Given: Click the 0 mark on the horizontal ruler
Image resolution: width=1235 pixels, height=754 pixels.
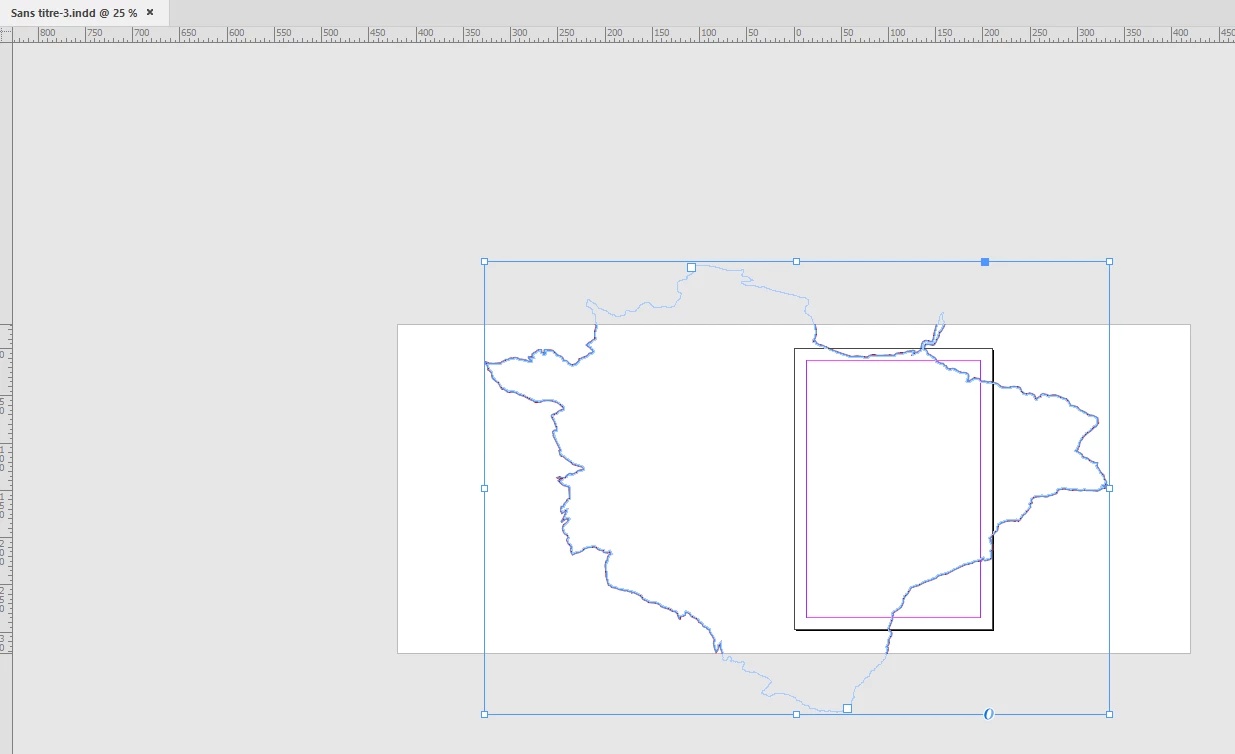Looking at the screenshot, I should [798, 33].
